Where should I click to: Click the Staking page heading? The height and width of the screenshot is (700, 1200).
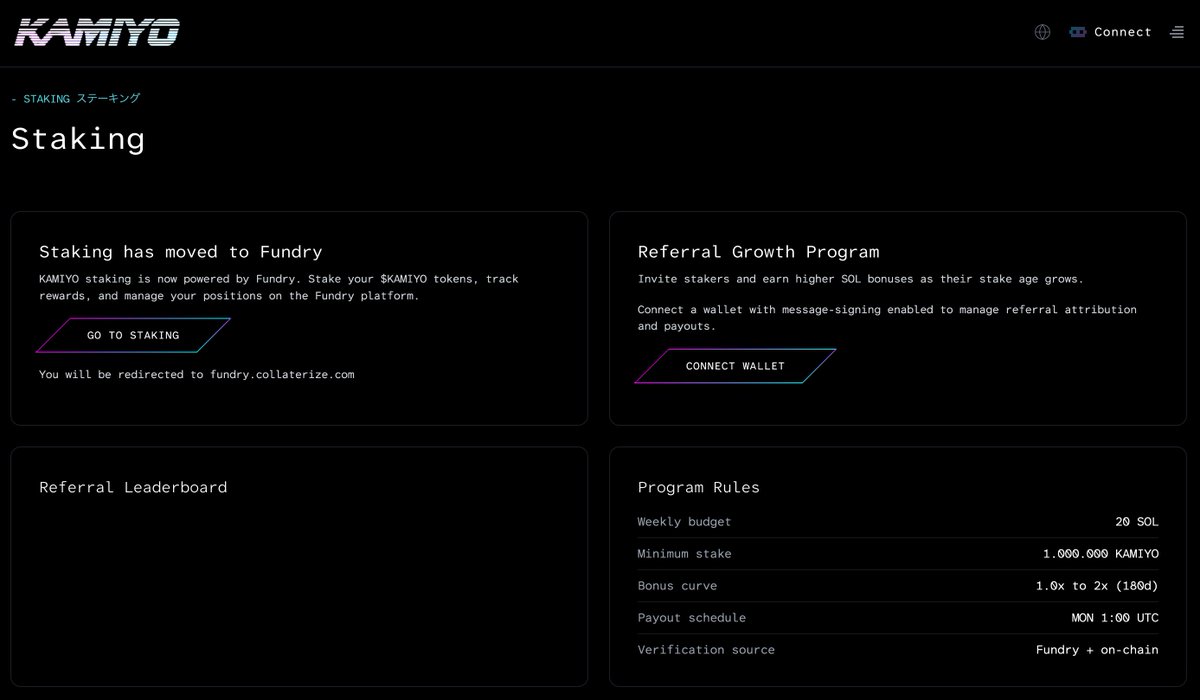click(78, 138)
